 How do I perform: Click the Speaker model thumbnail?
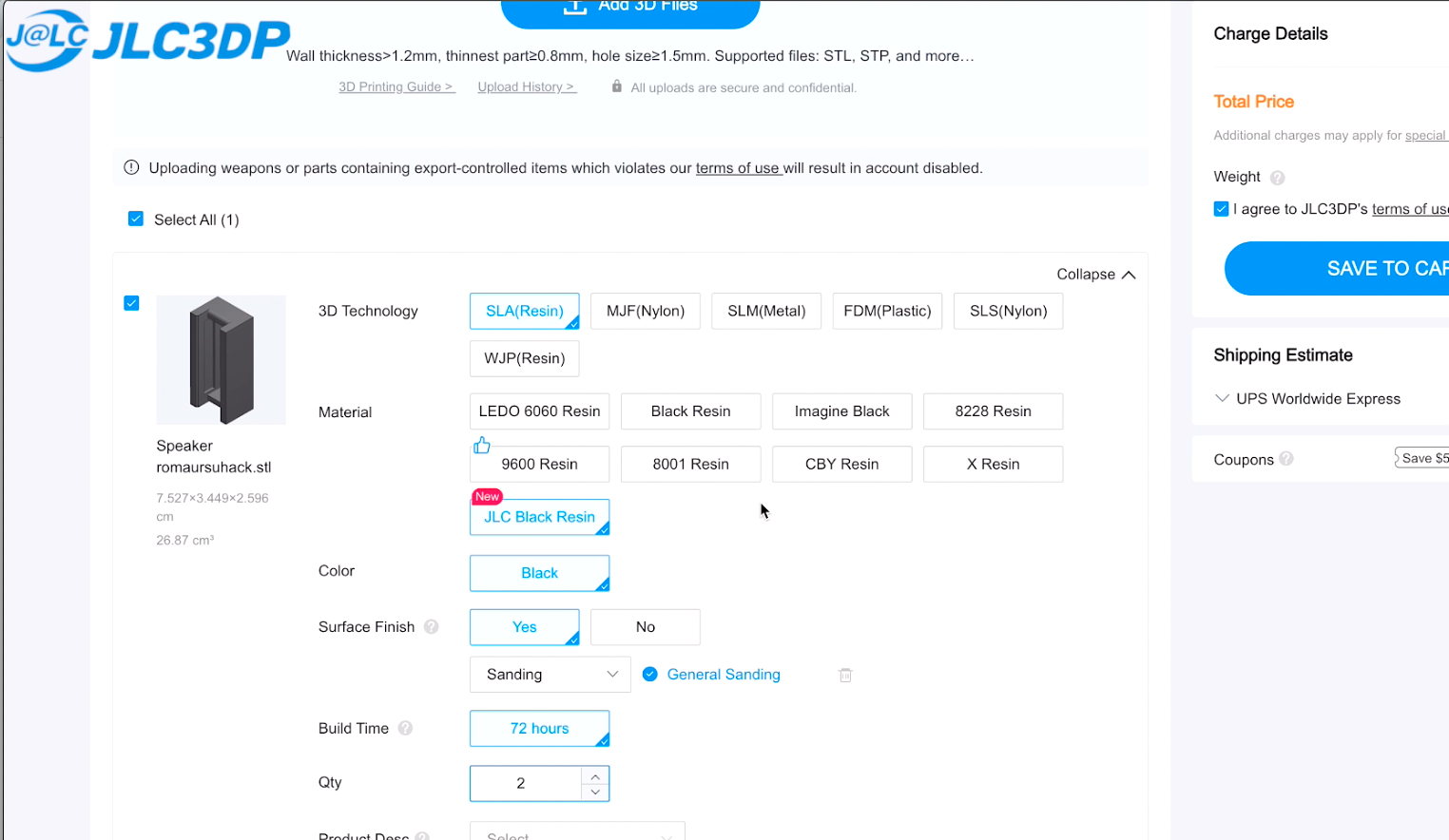pyautogui.click(x=221, y=360)
